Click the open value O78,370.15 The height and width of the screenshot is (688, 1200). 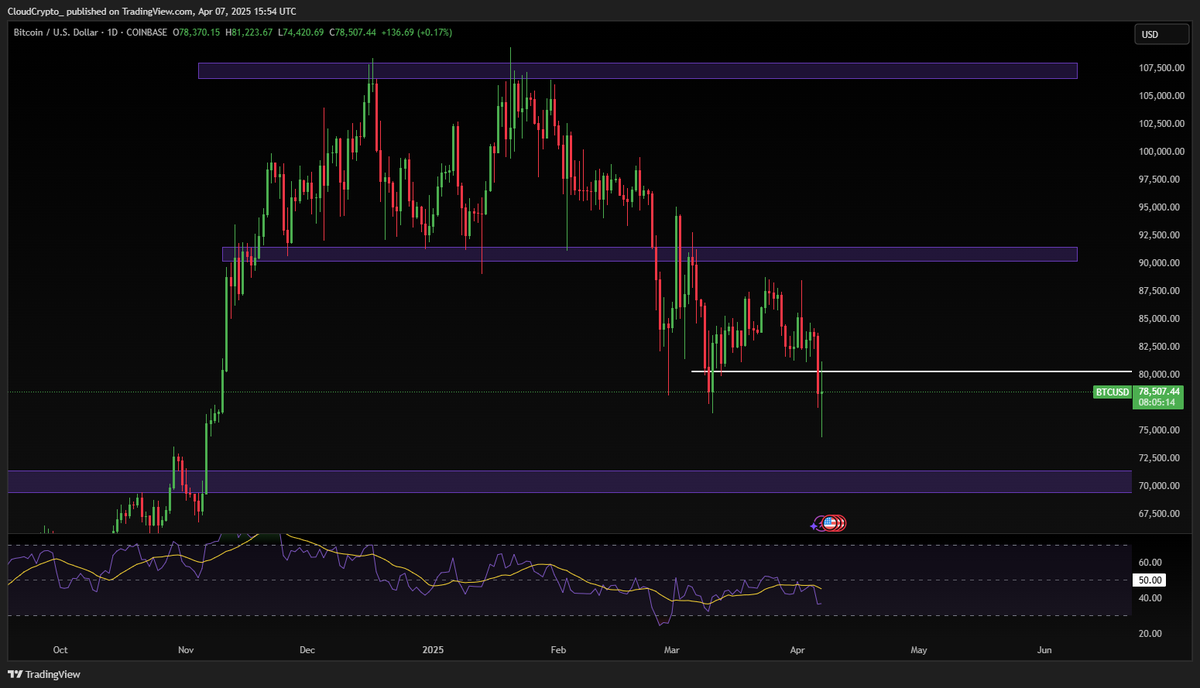(x=197, y=33)
